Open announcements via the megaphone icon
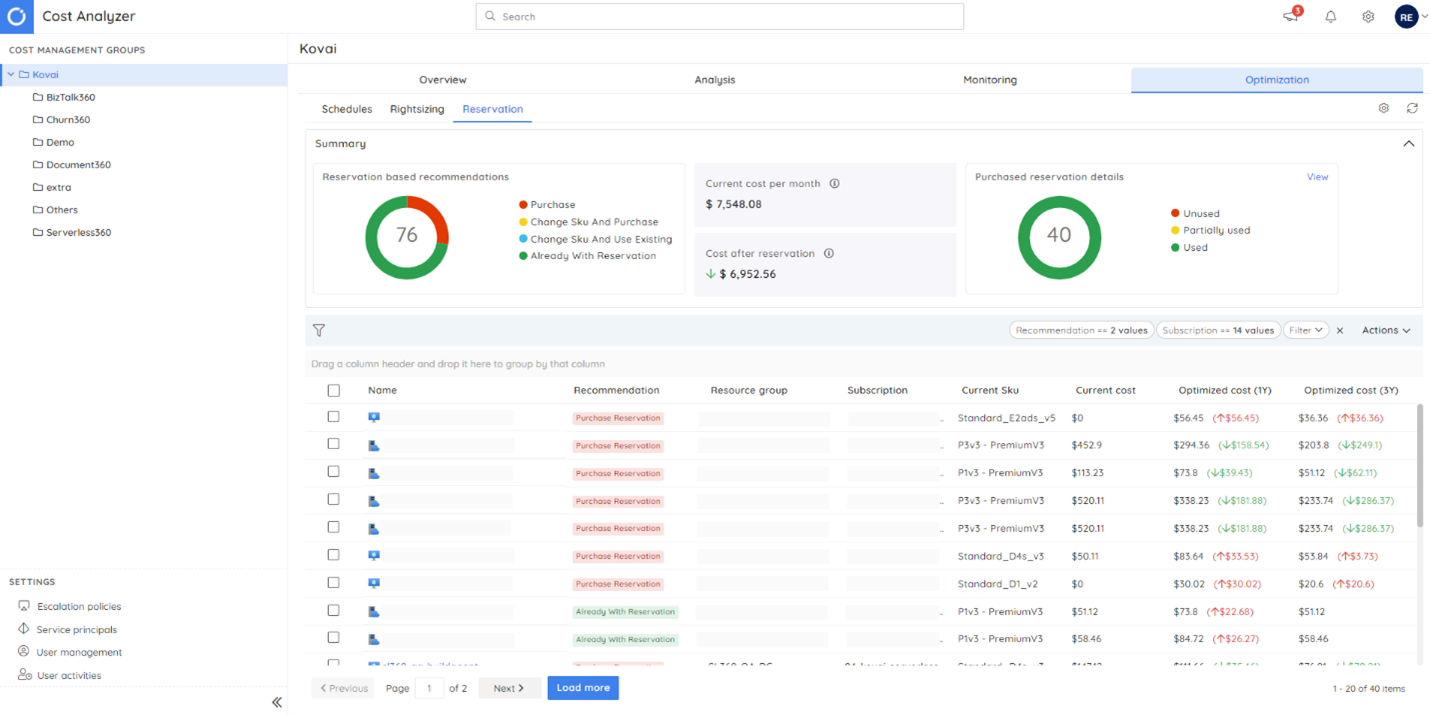 pos(1290,16)
